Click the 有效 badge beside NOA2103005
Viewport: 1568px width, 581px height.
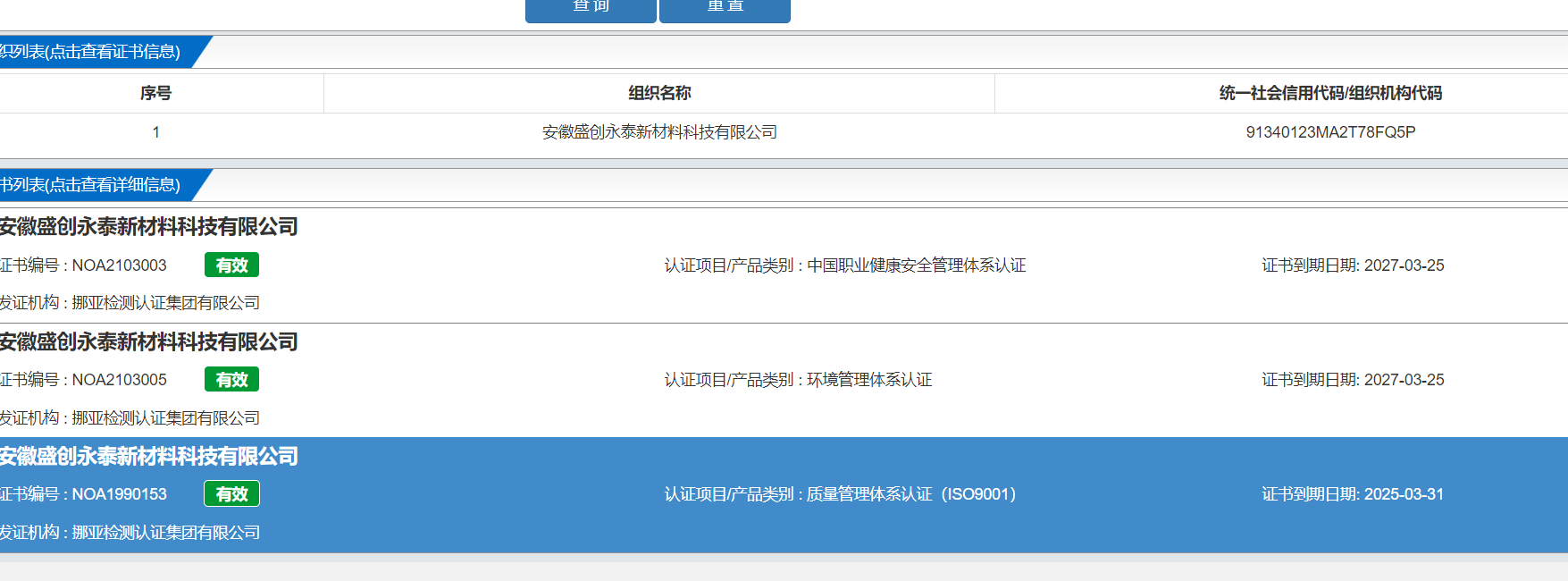(x=231, y=380)
